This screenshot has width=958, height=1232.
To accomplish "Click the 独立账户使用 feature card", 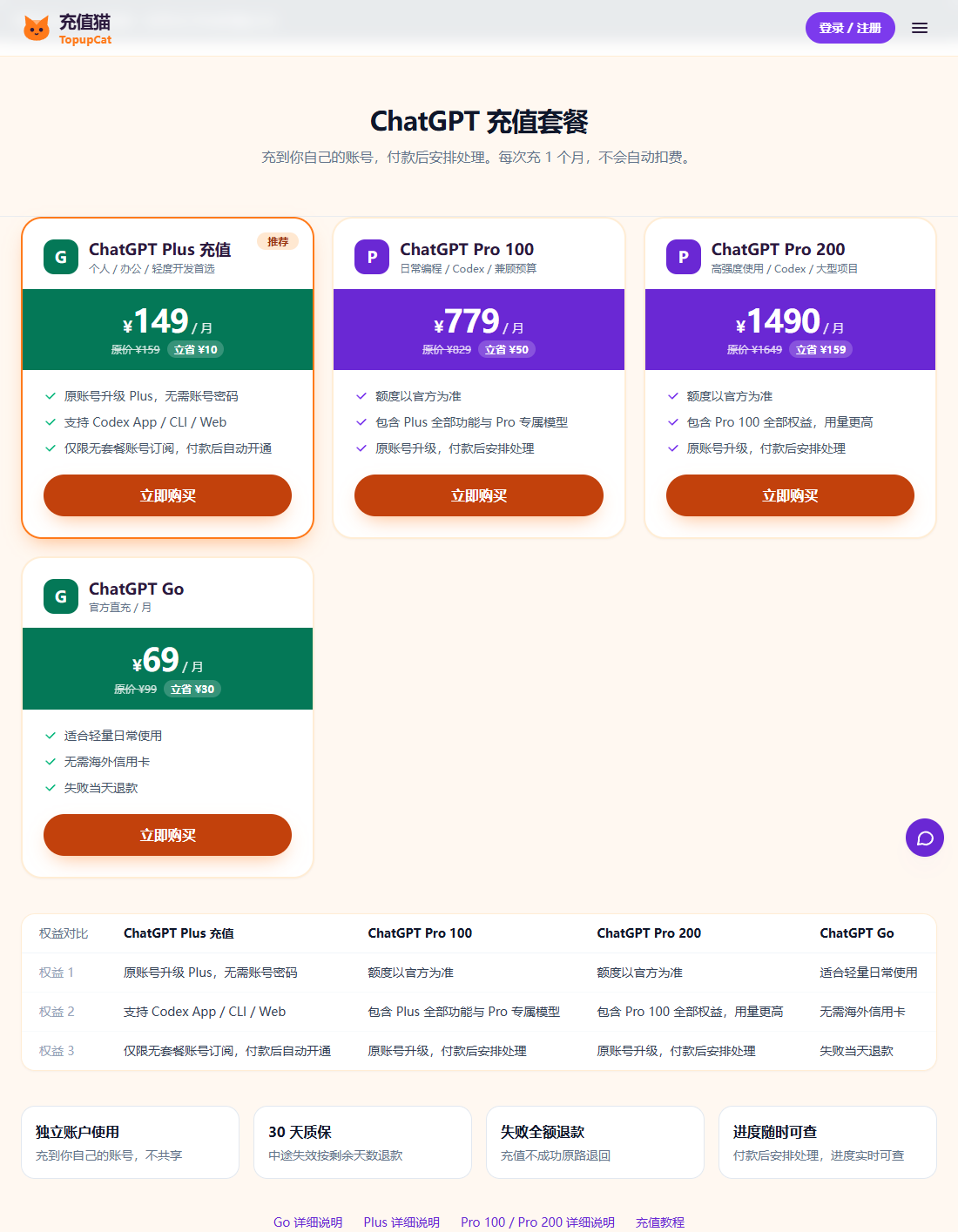I will click(x=130, y=1142).
